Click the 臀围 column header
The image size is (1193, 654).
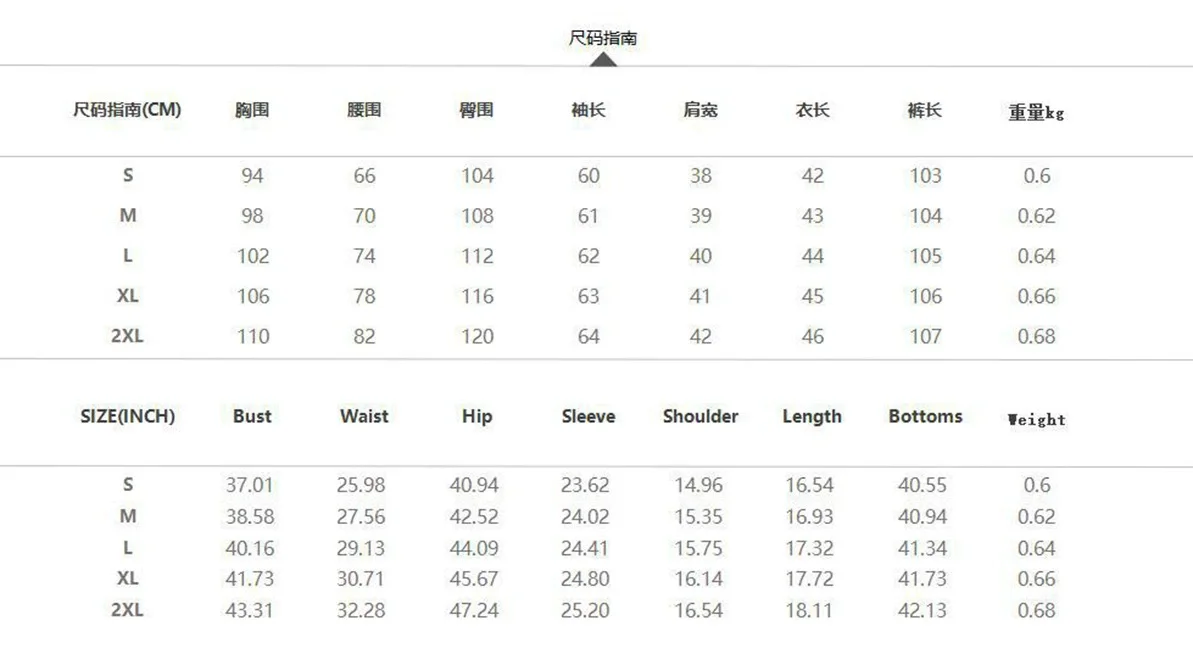(476, 110)
